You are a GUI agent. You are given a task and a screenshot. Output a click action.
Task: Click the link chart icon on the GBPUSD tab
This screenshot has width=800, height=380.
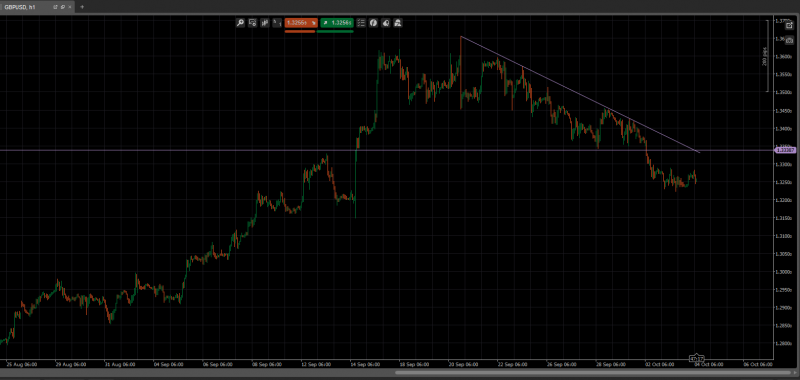point(63,7)
